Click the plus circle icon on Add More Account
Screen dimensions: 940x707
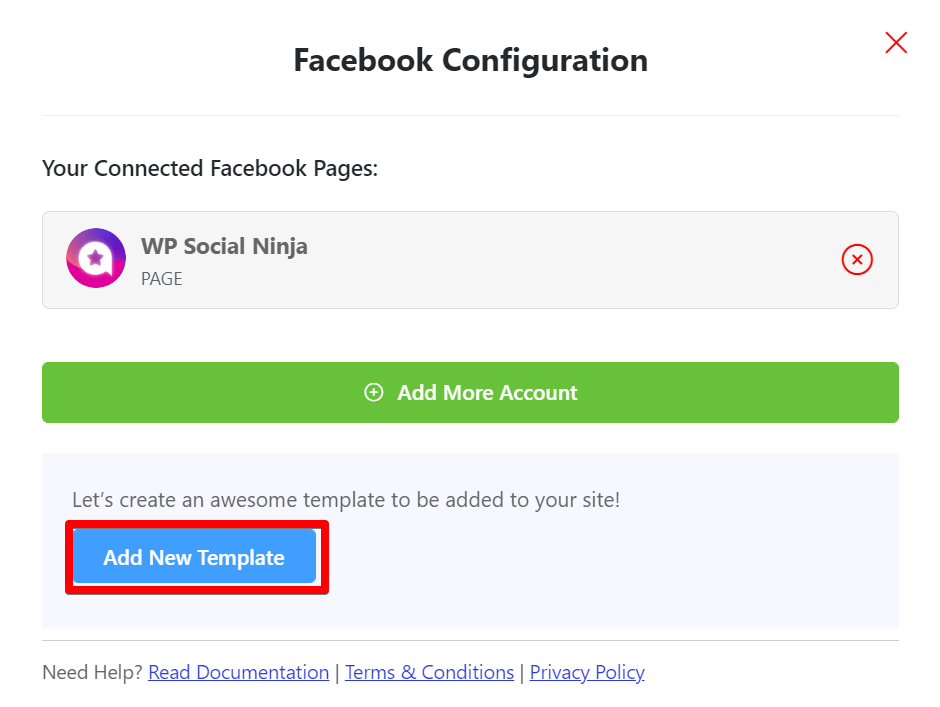pos(373,393)
